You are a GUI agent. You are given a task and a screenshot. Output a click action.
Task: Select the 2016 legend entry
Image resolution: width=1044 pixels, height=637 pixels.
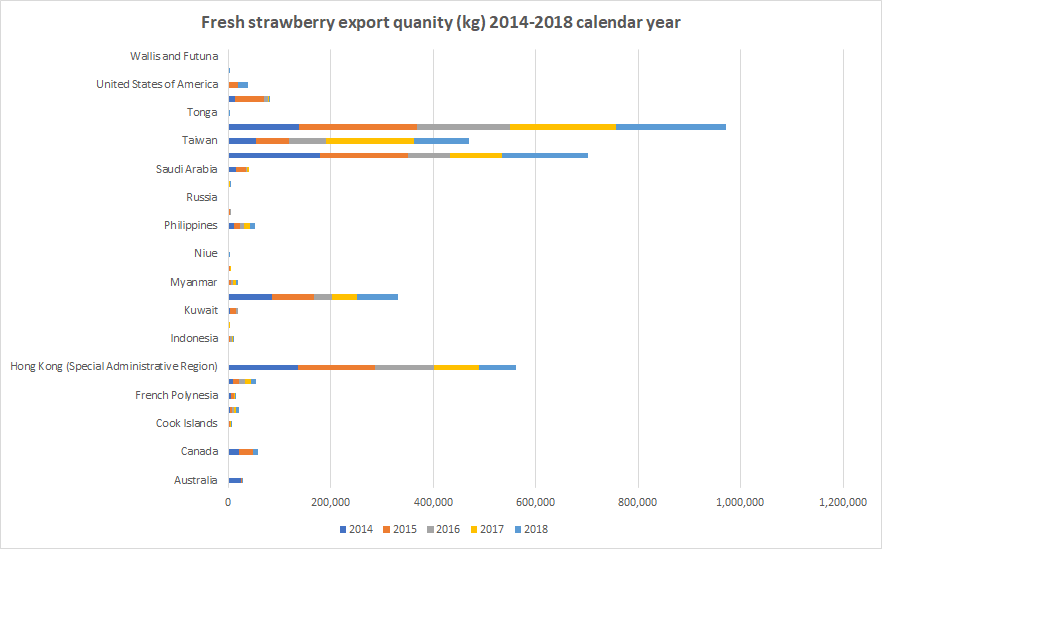point(443,529)
